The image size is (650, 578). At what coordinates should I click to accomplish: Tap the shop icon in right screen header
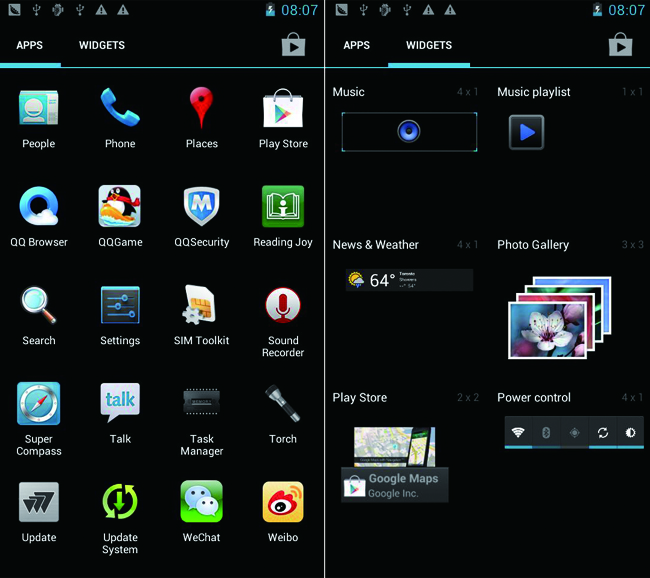click(x=621, y=44)
